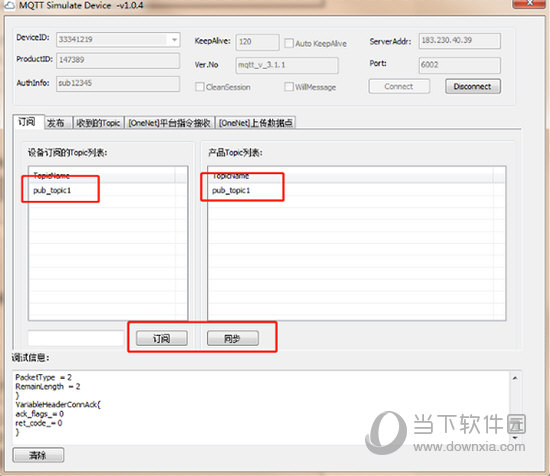Click the debug info scroll down arrow

coord(515,437)
